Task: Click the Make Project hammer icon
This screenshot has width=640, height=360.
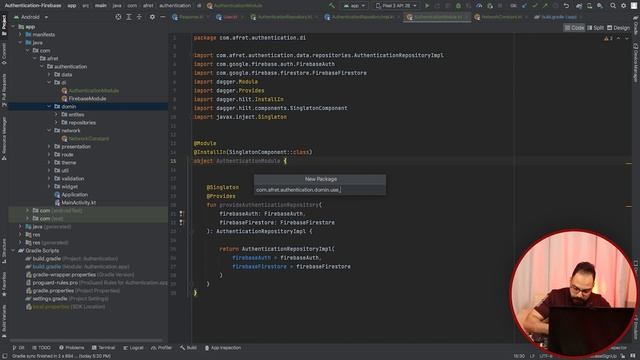Action: click(x=331, y=6)
